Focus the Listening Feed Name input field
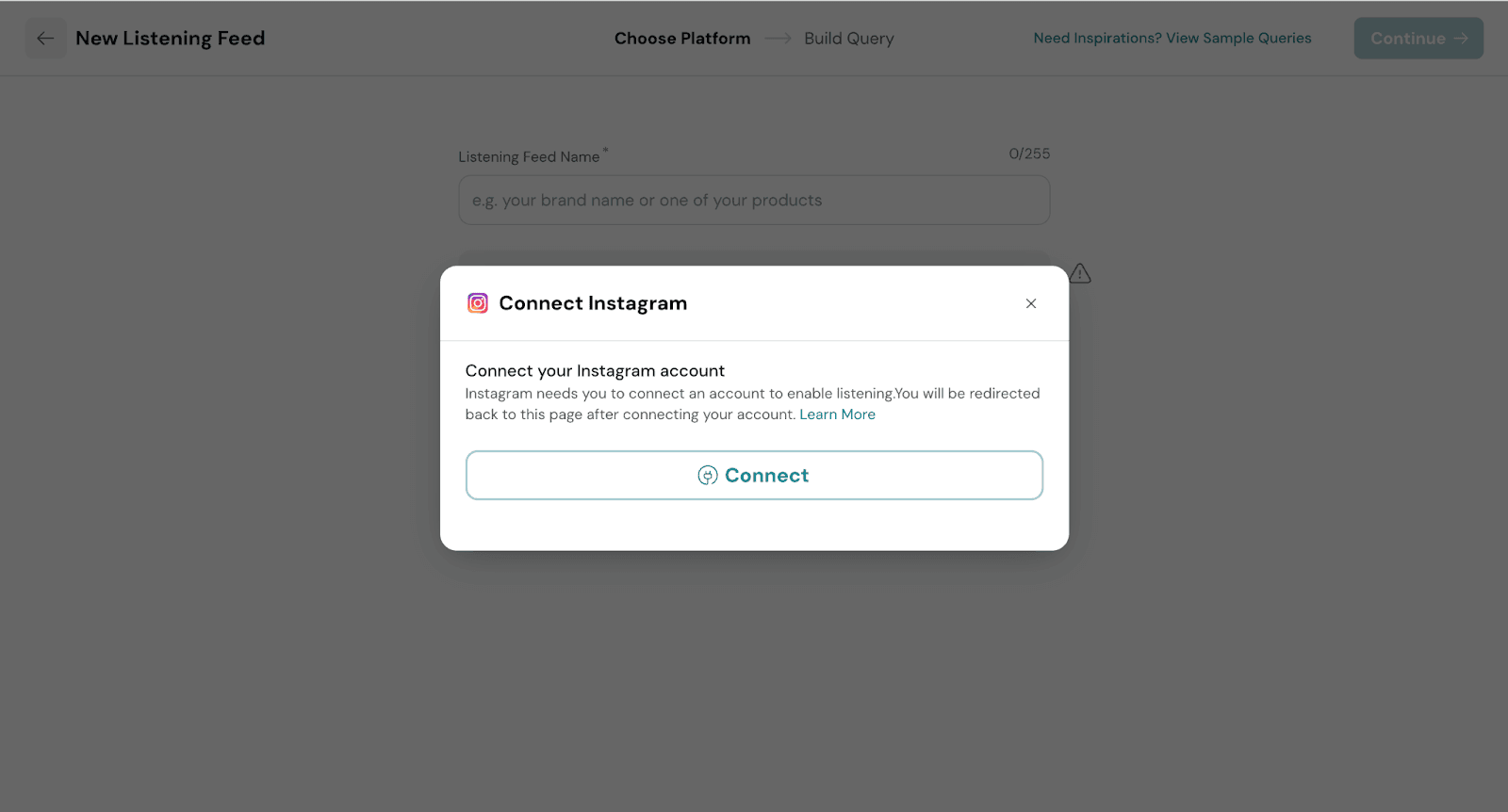Viewport: 1508px width, 812px height. 754,201
